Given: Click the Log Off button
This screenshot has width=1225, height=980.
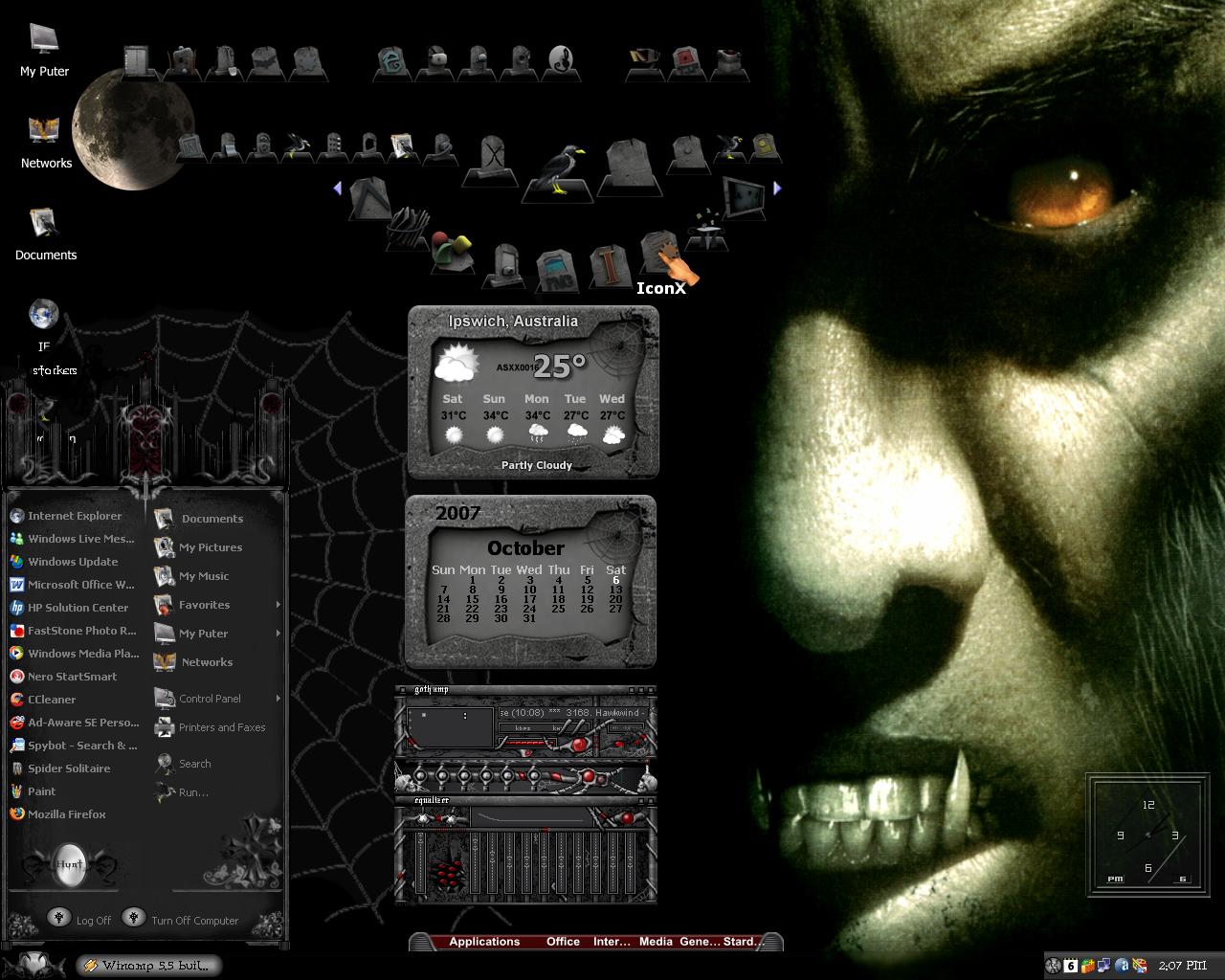Looking at the screenshot, I should click(x=79, y=919).
